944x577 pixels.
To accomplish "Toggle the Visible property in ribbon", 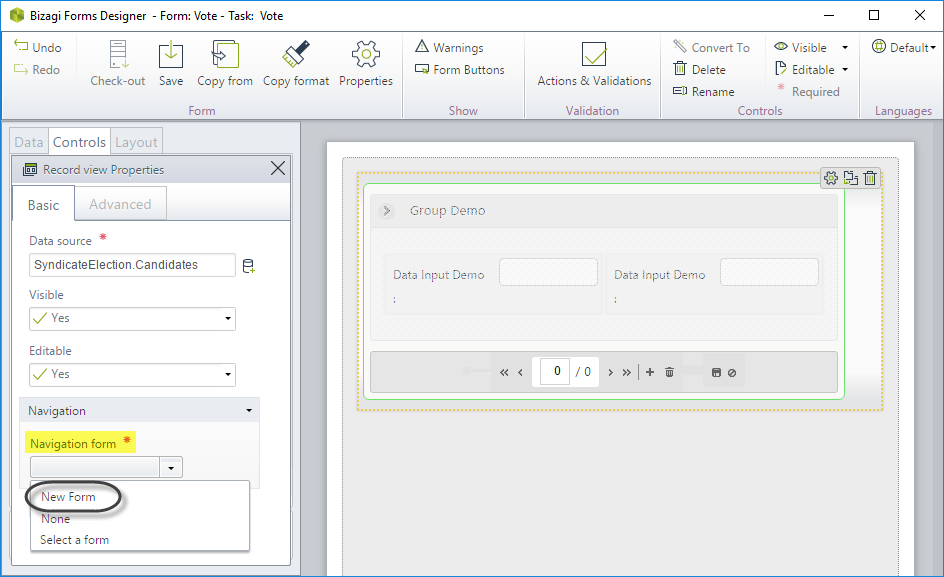I will [x=801, y=48].
